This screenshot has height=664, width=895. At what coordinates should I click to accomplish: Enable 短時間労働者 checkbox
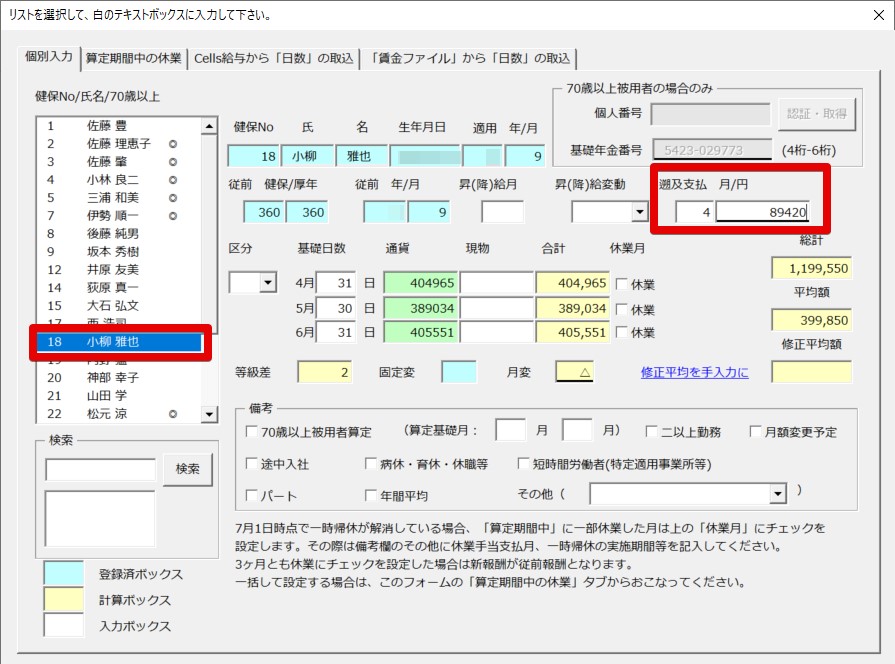[523, 464]
